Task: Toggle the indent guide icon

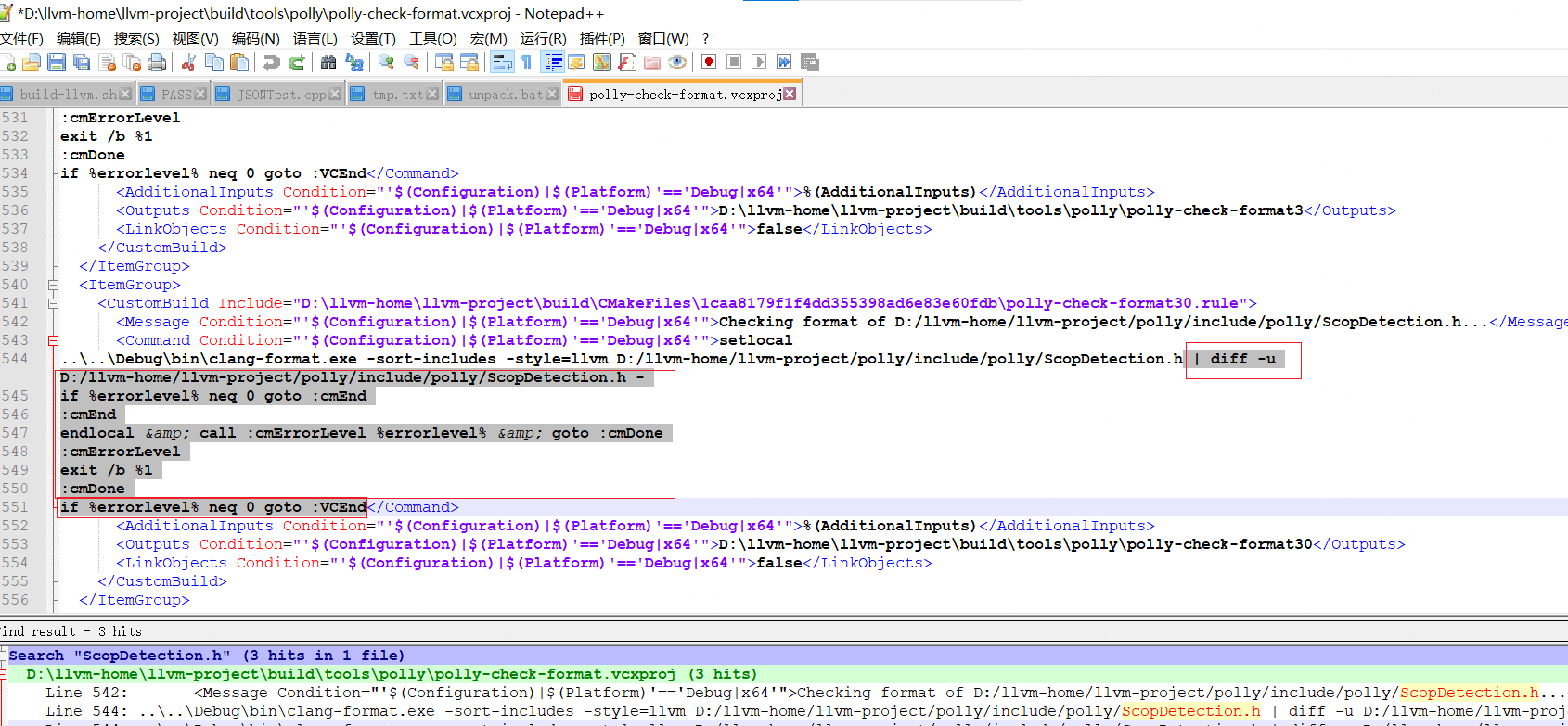Action: click(553, 62)
